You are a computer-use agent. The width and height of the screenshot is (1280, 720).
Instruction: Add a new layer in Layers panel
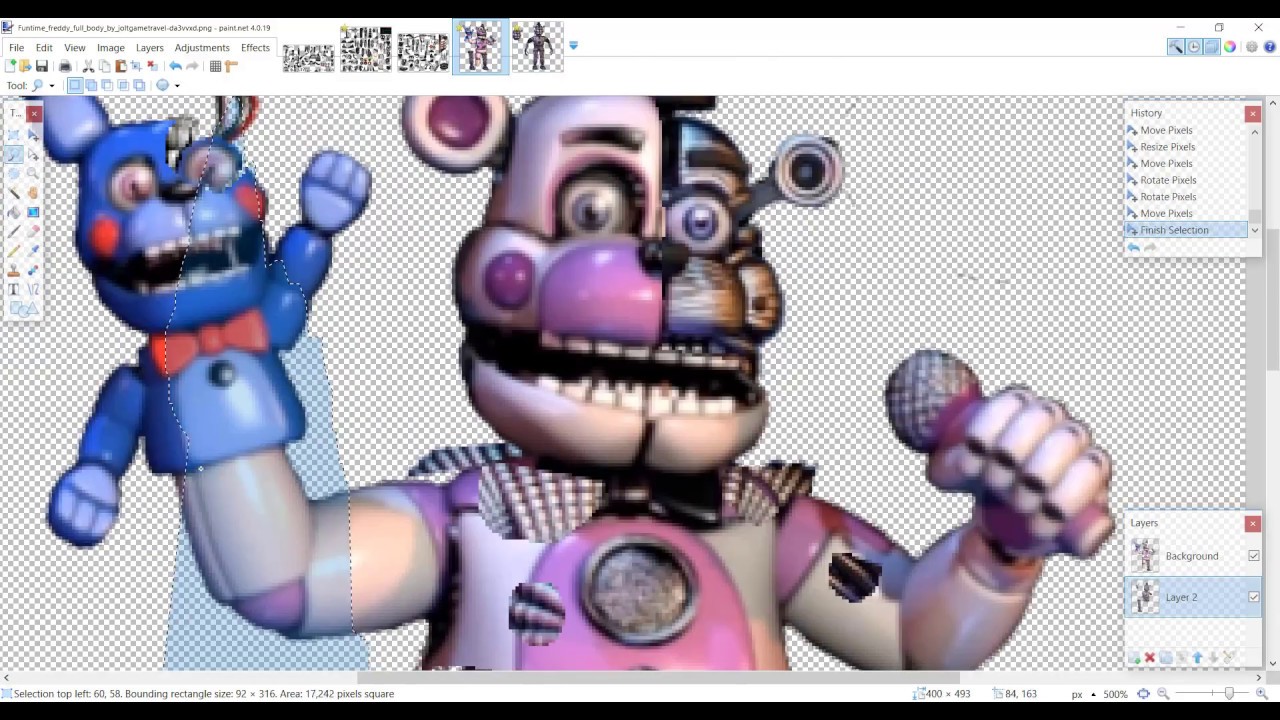click(1134, 657)
